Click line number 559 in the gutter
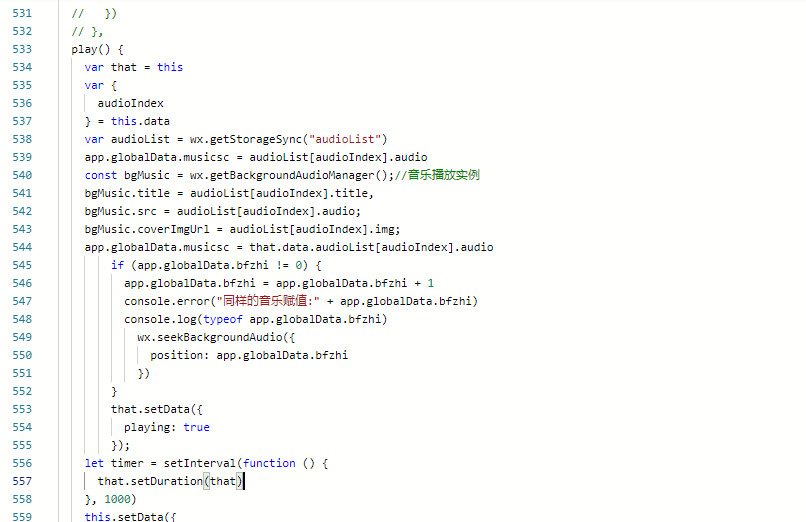This screenshot has width=806, height=522. point(22,516)
